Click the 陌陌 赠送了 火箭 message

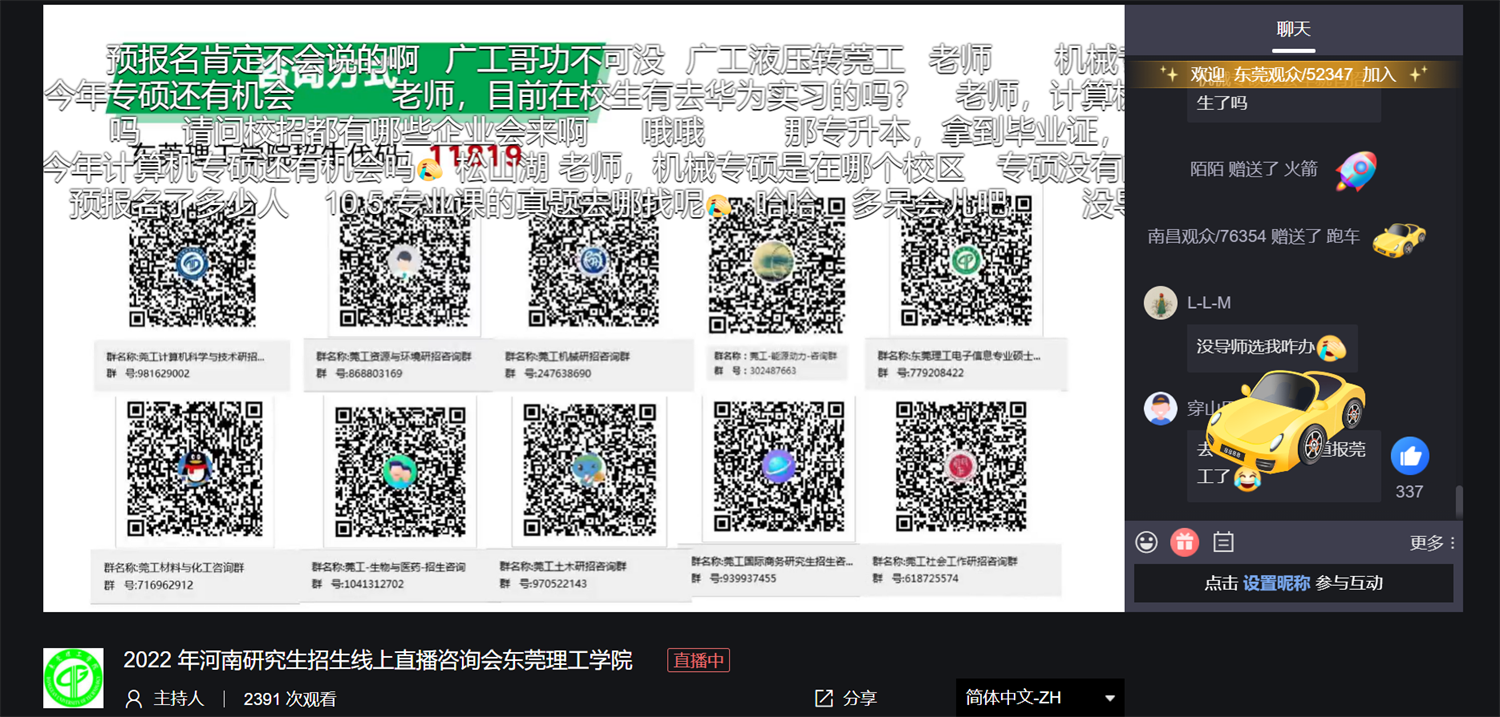point(1256,169)
